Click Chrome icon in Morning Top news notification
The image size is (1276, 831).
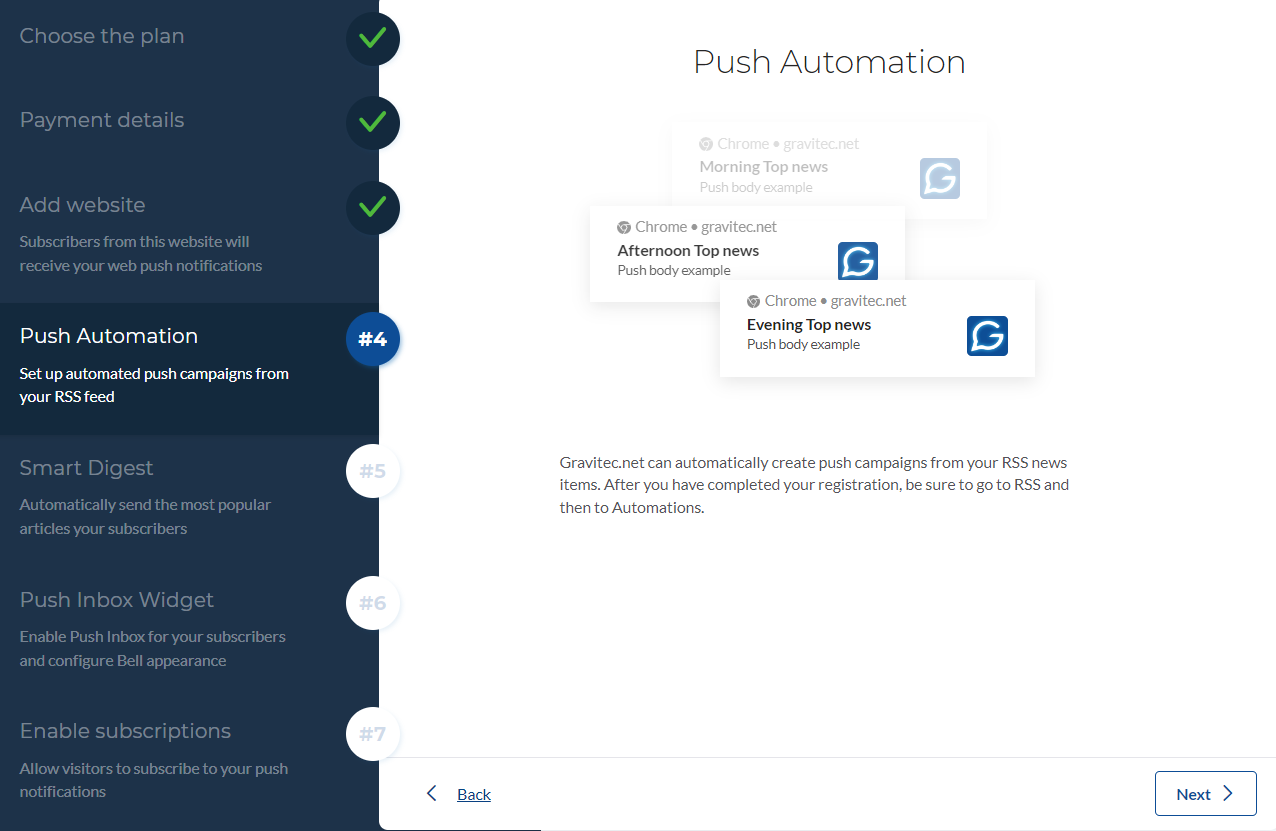706,144
